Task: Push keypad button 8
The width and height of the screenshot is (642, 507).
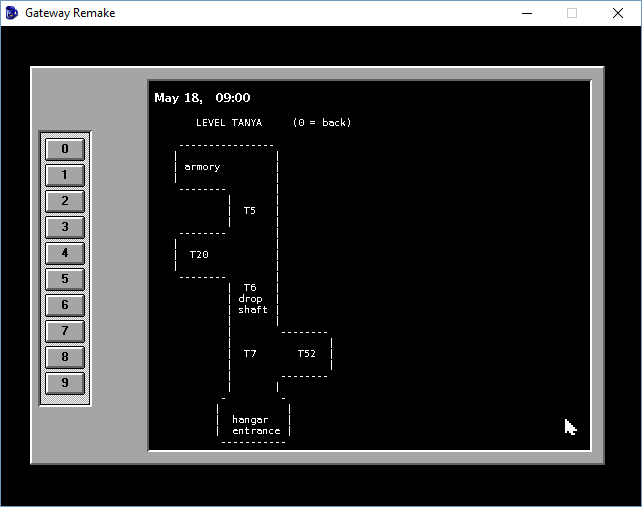Action: (x=65, y=357)
